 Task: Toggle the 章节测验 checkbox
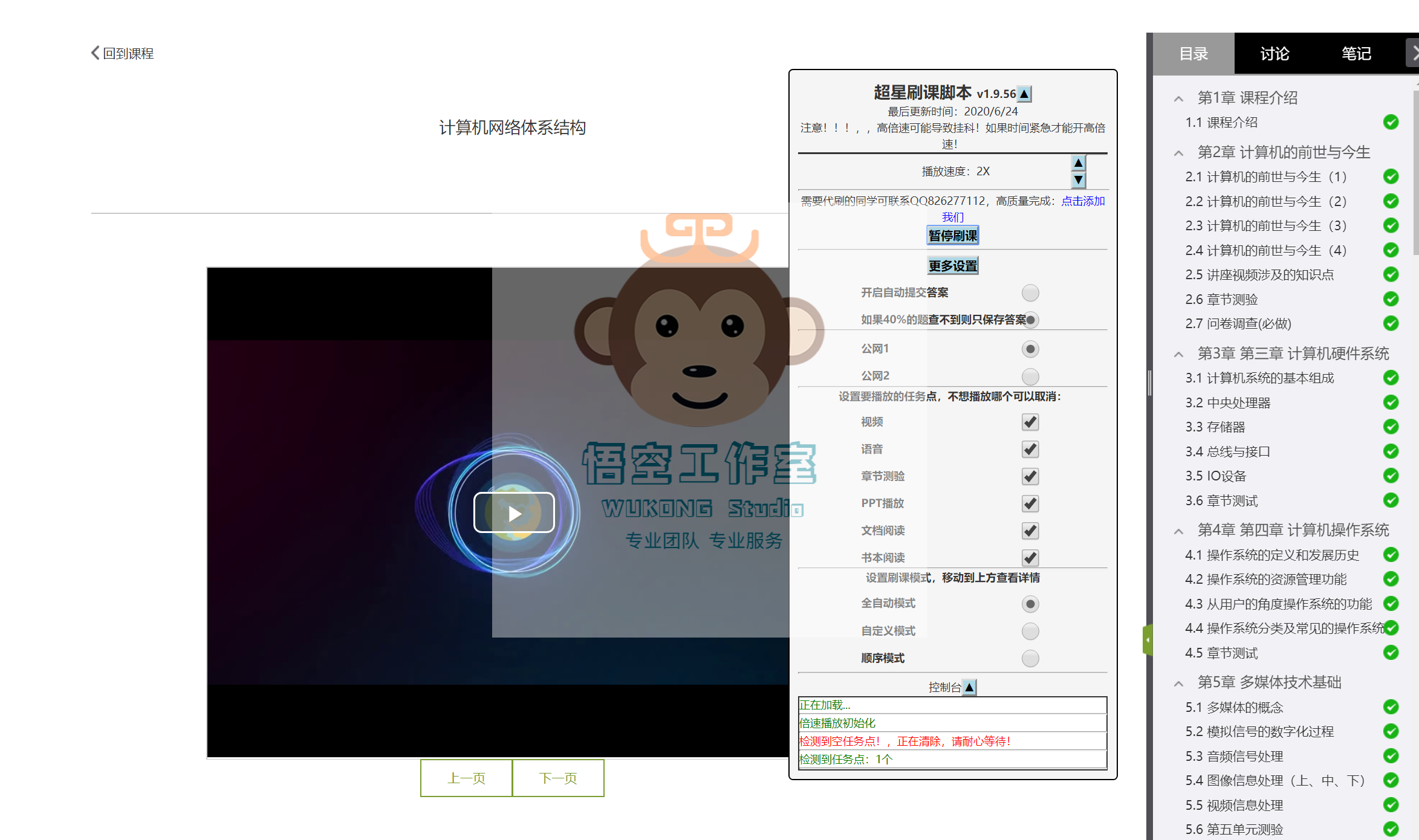tap(1030, 476)
